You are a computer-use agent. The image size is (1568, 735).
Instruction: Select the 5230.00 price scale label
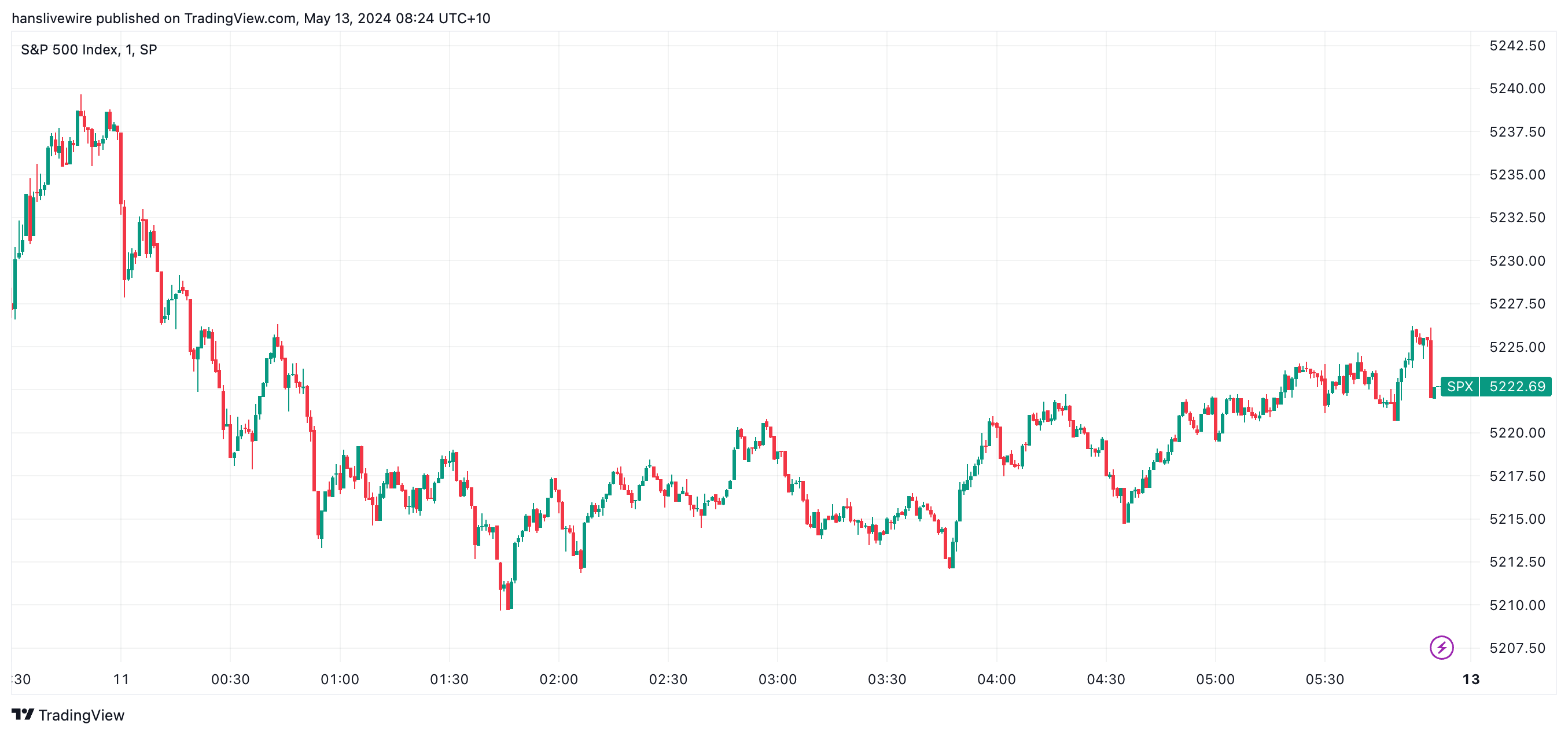tap(1517, 260)
